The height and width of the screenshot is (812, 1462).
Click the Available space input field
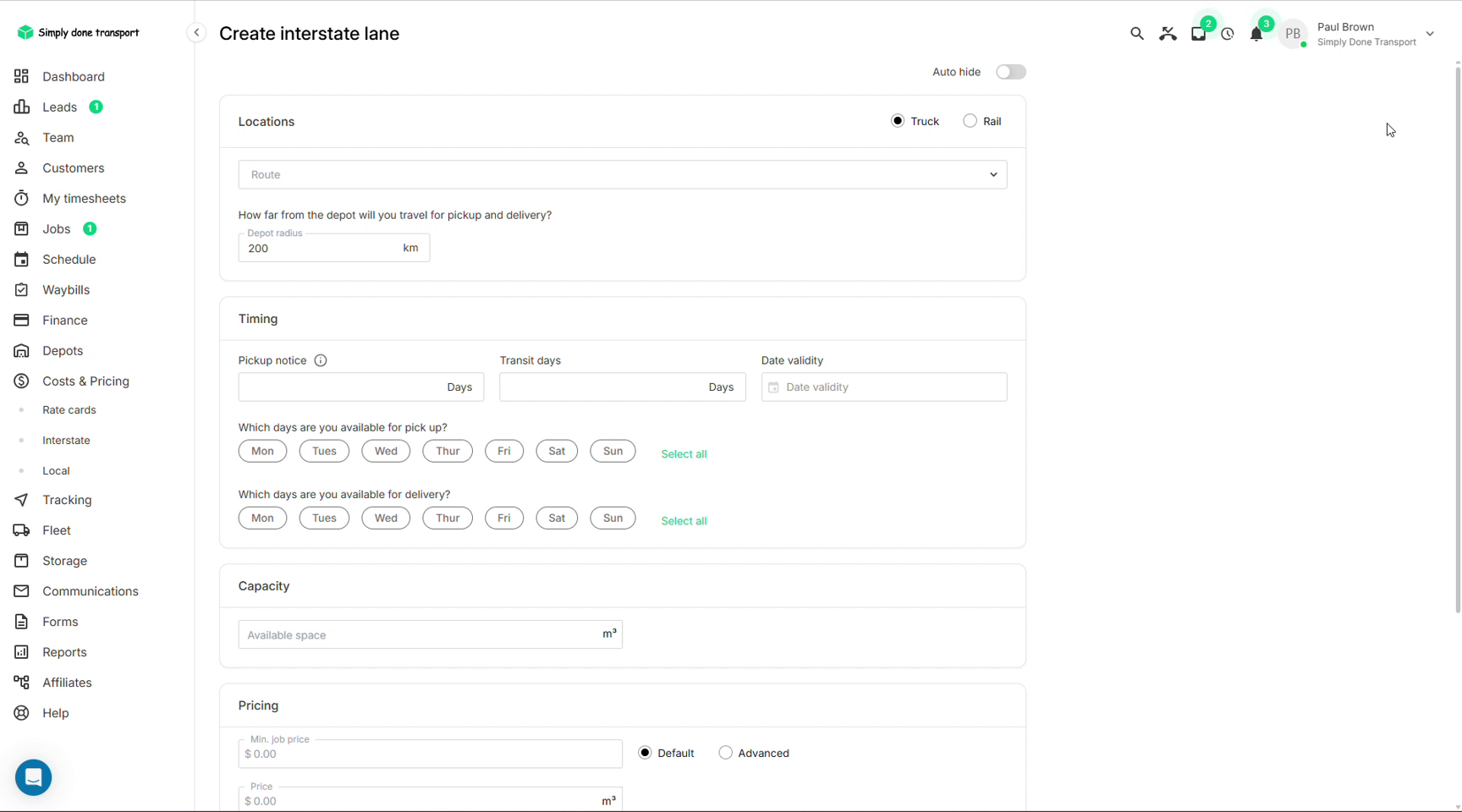[x=431, y=634]
